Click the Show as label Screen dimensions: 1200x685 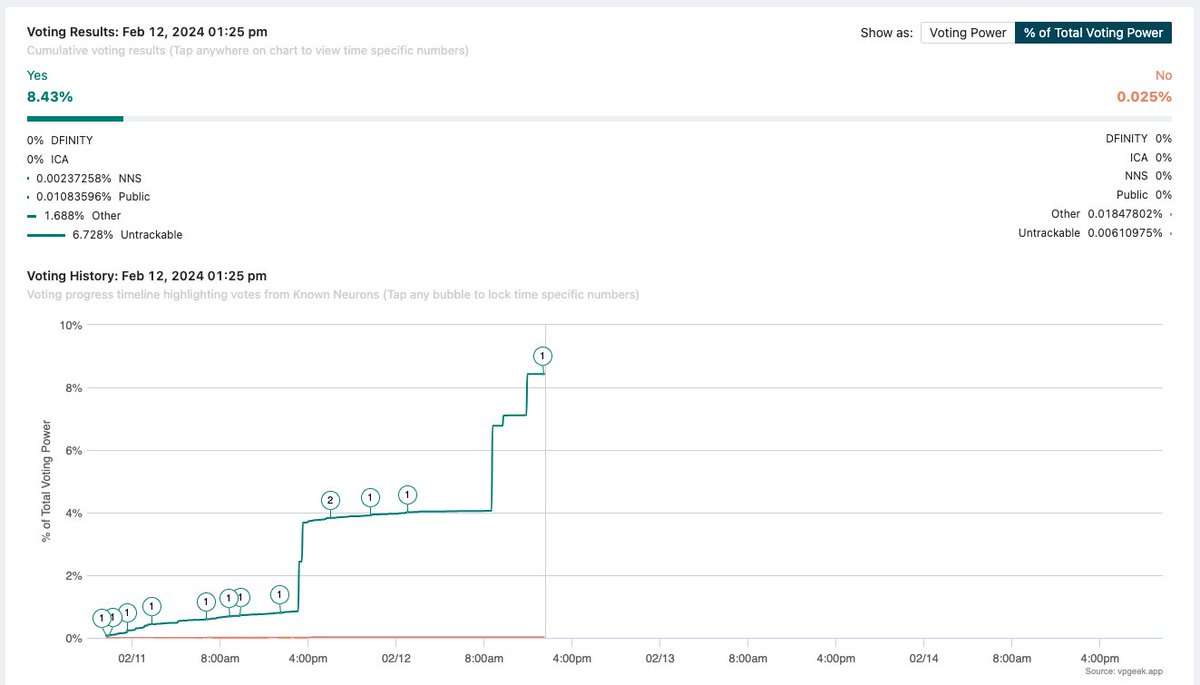pyautogui.click(x=886, y=33)
